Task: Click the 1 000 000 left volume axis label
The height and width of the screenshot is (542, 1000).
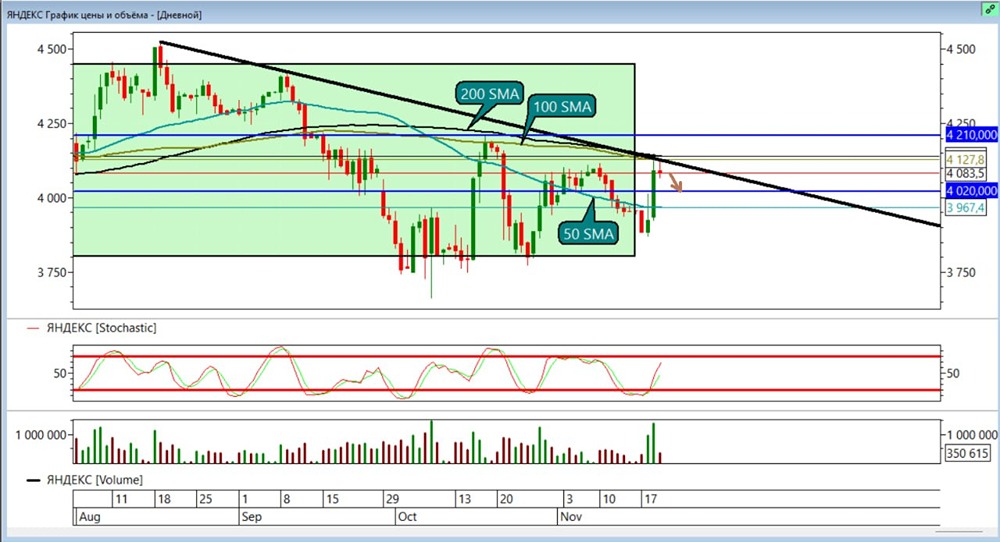Action: click(x=41, y=435)
